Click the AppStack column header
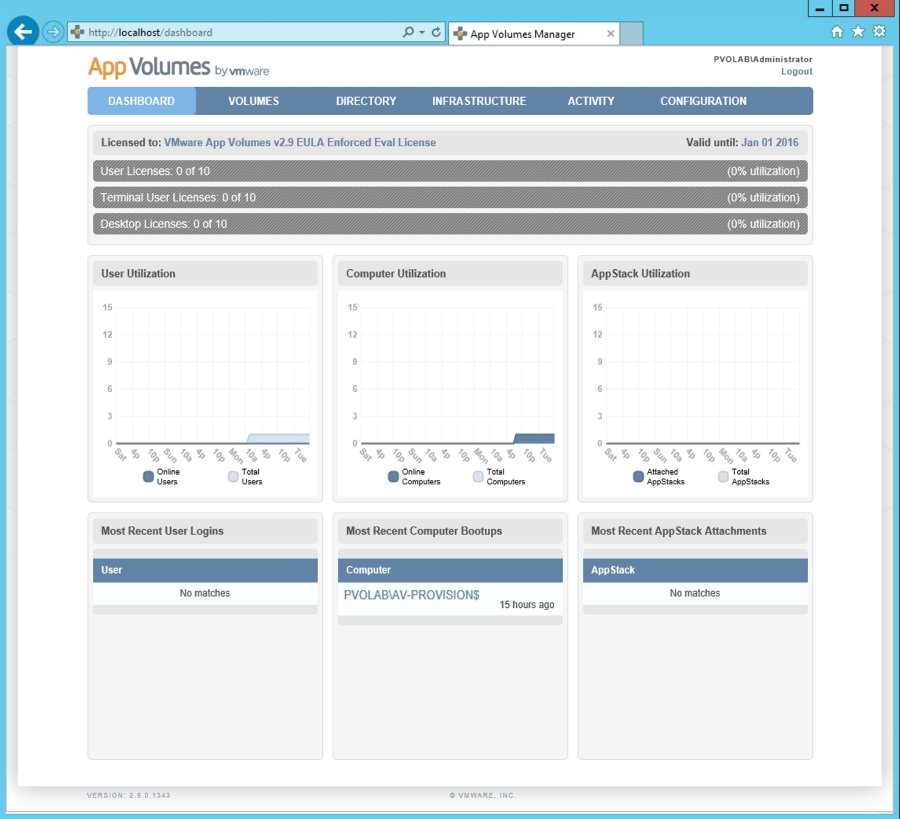The image size is (900, 819). click(x=695, y=570)
